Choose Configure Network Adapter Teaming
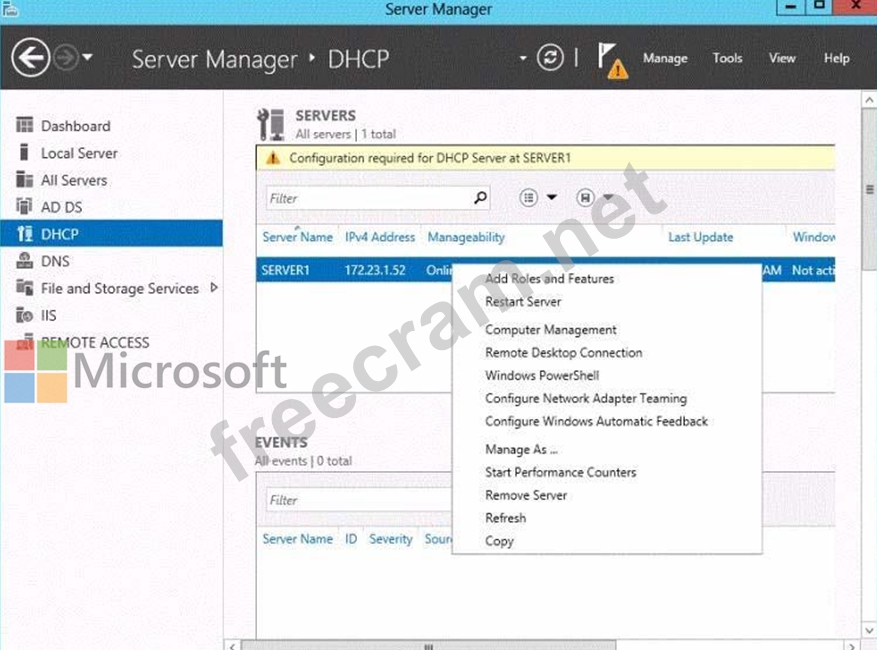Viewport: 877px width, 650px height. [x=586, y=399]
